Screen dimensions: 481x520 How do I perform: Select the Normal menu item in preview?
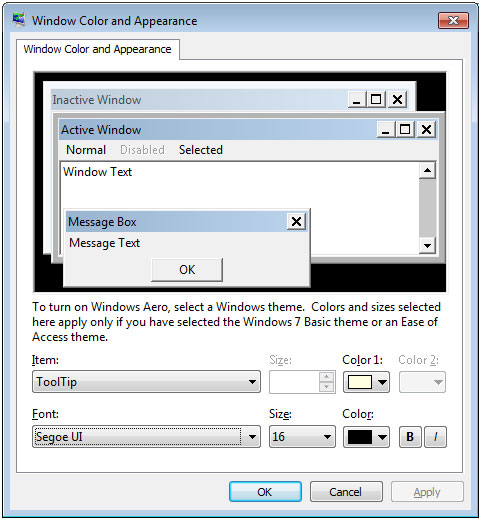coord(86,150)
